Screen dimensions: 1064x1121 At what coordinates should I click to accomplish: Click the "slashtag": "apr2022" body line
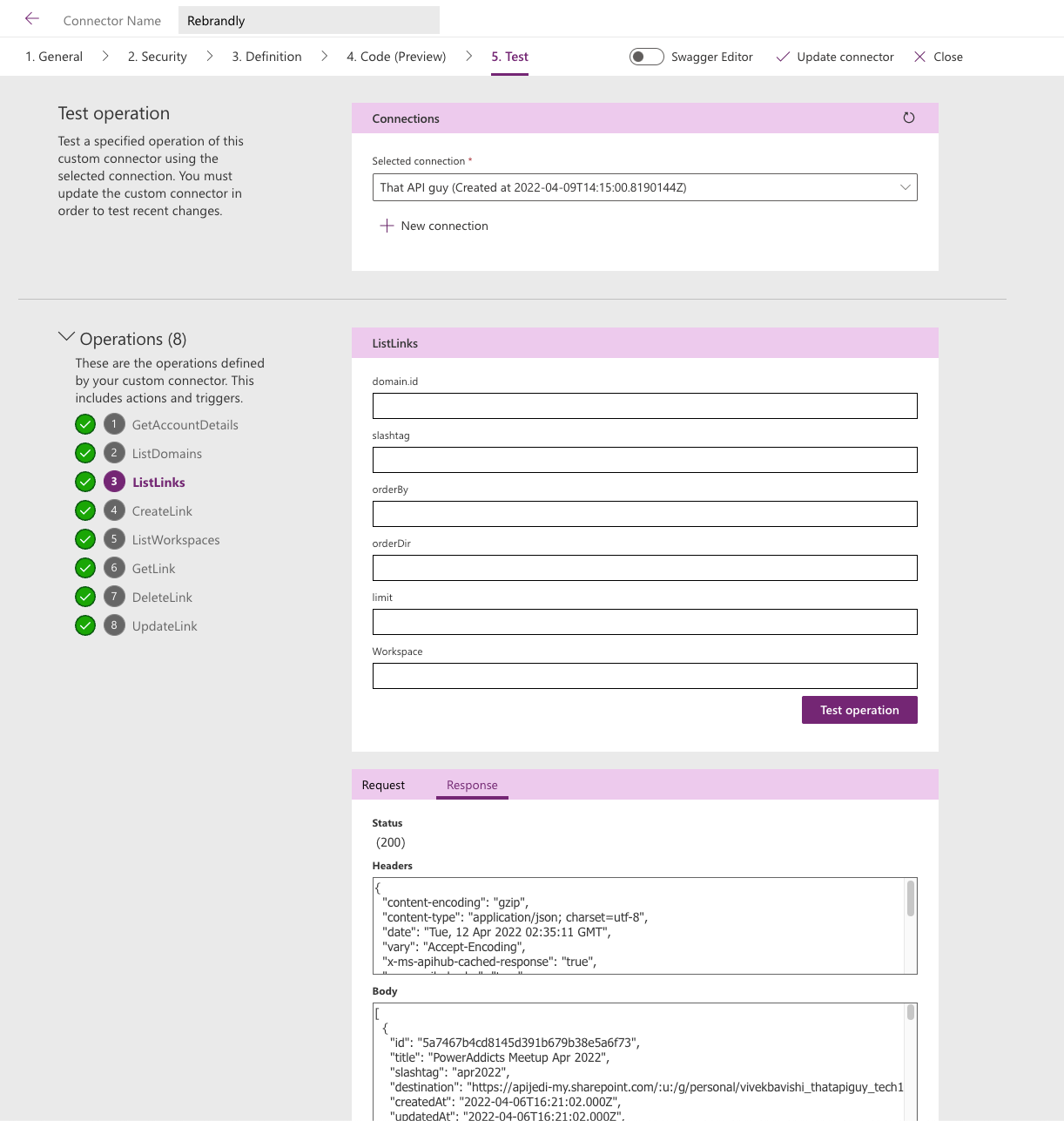coord(449,1072)
